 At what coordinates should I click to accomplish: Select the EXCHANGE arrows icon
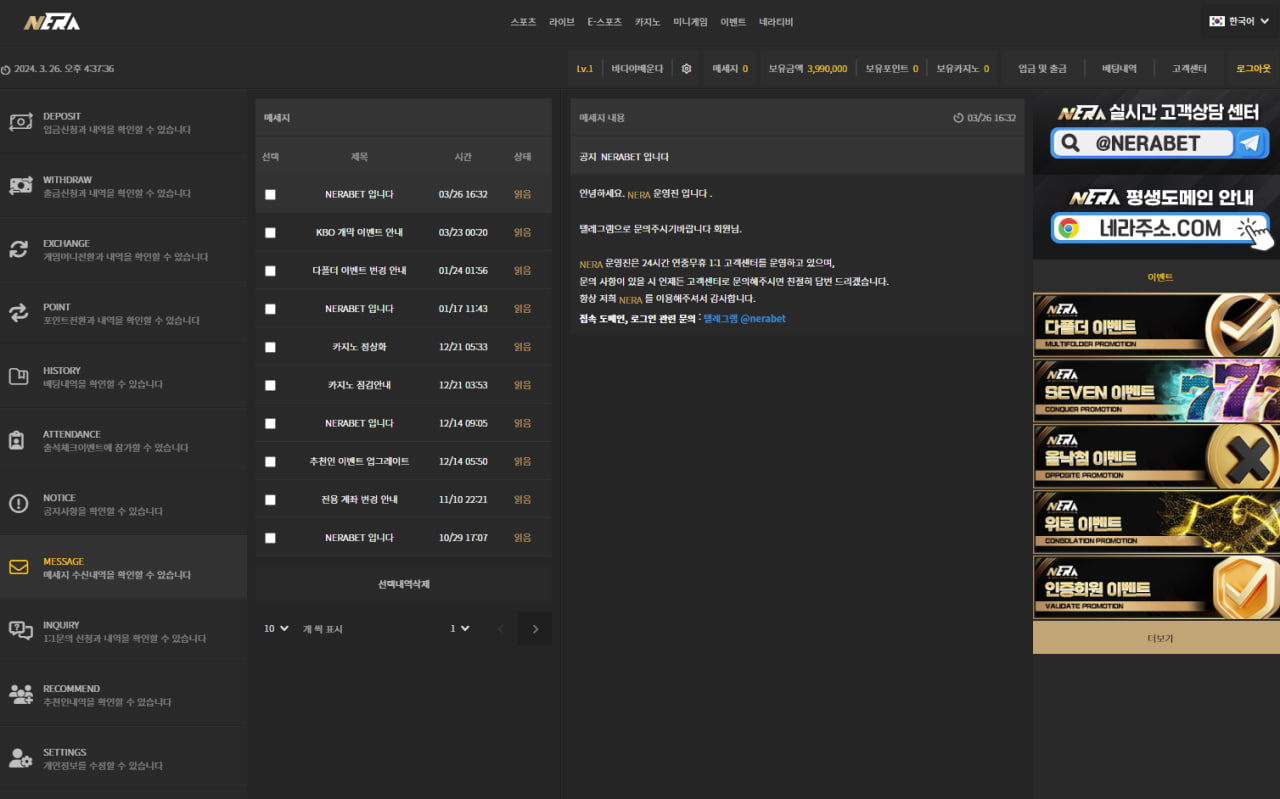pyautogui.click(x=19, y=249)
